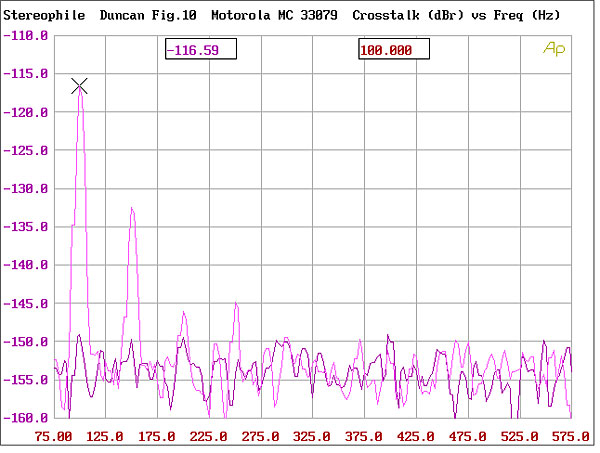Viewport: 600px width, 453px height.
Task: Click the 275.0 x-axis label
Action: coord(261,437)
